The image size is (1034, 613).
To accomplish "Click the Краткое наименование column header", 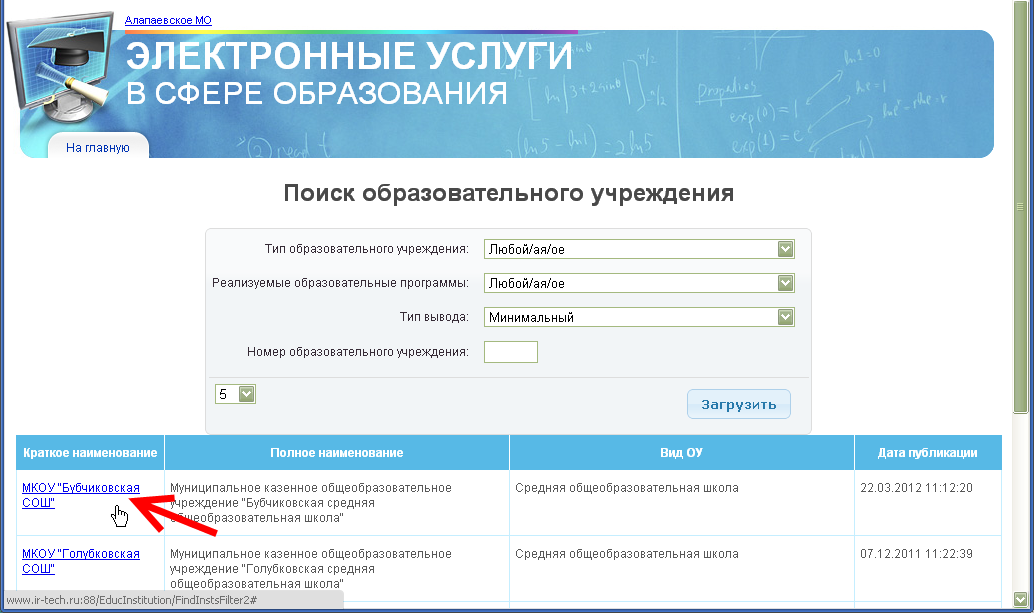I will coord(90,453).
